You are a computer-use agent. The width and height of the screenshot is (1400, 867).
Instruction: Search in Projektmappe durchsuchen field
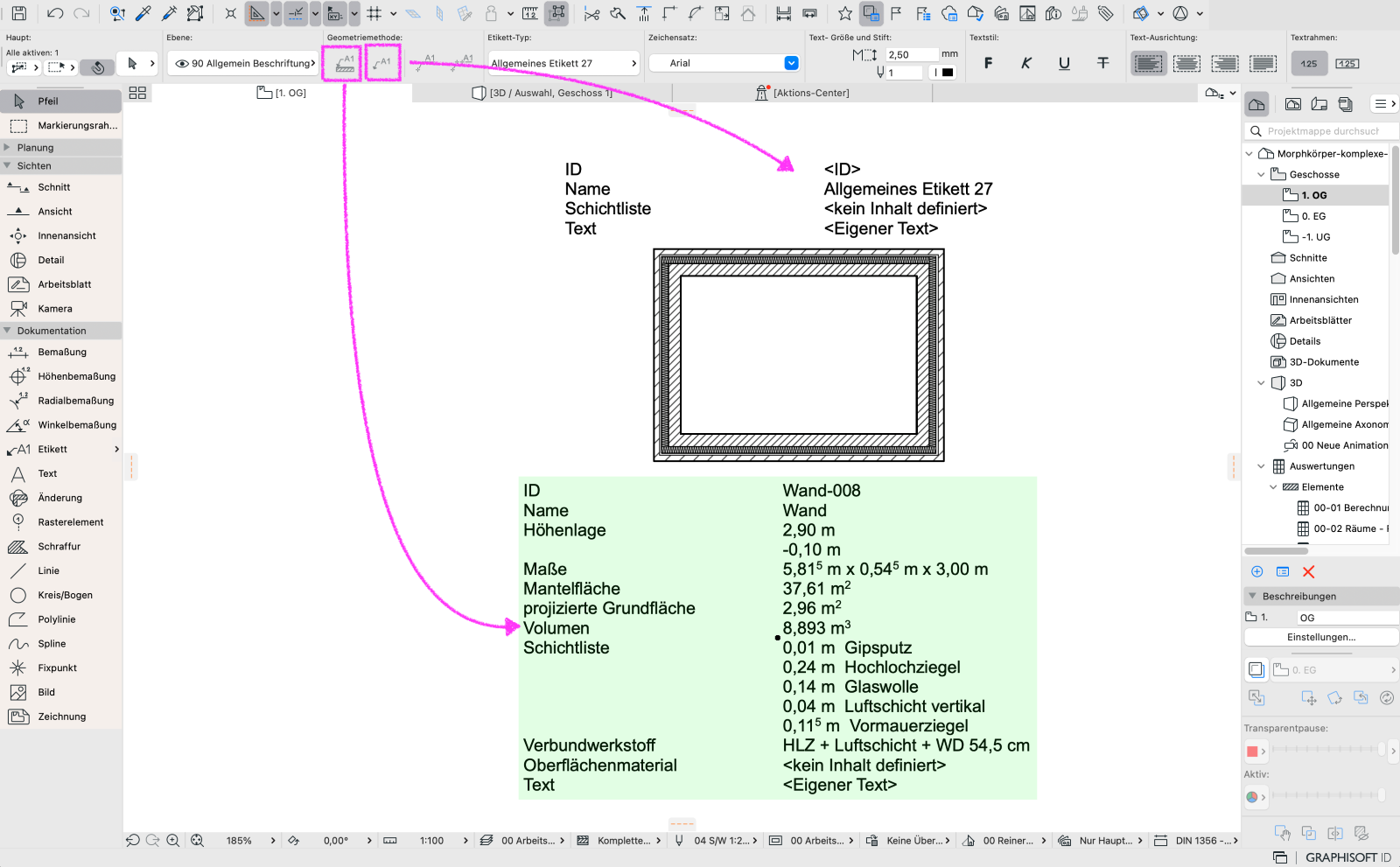(1321, 131)
